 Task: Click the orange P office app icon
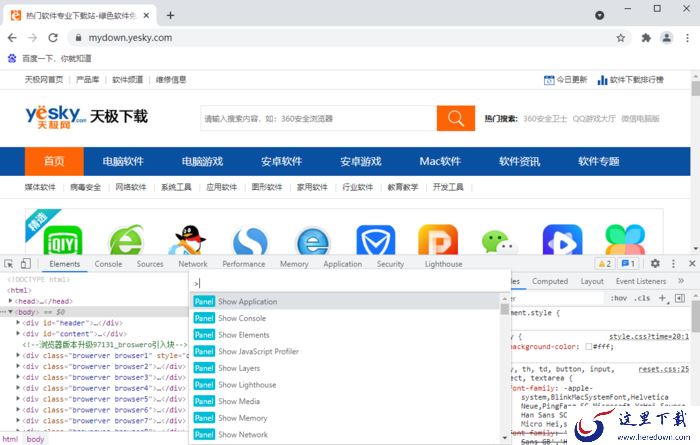(x=438, y=240)
